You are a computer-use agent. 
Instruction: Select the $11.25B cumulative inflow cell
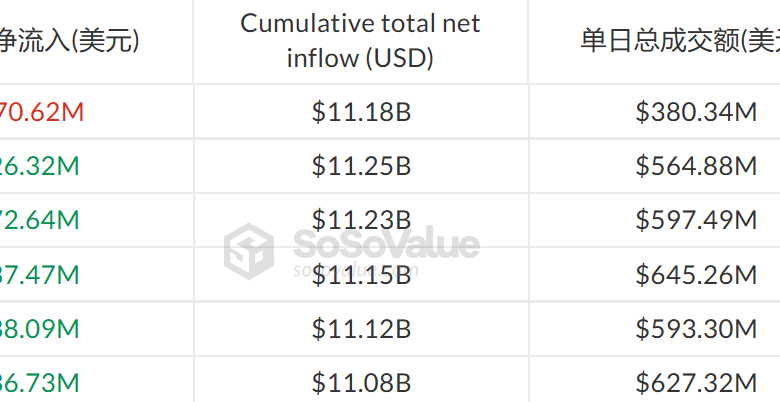coord(361,165)
